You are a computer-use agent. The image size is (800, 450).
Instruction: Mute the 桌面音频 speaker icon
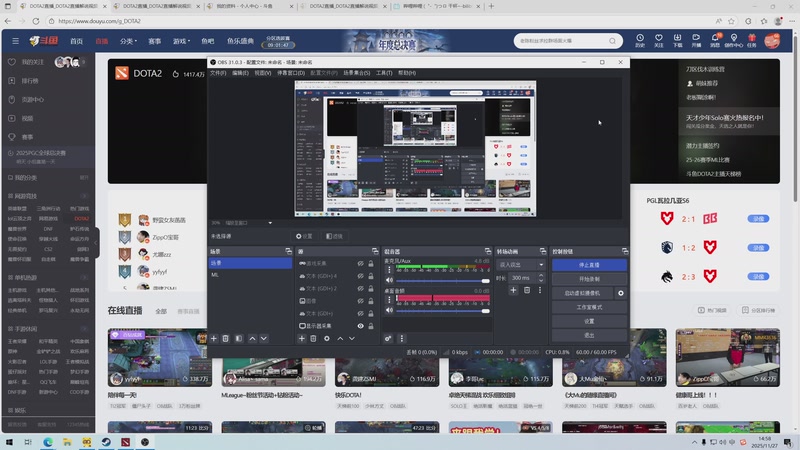click(x=389, y=310)
